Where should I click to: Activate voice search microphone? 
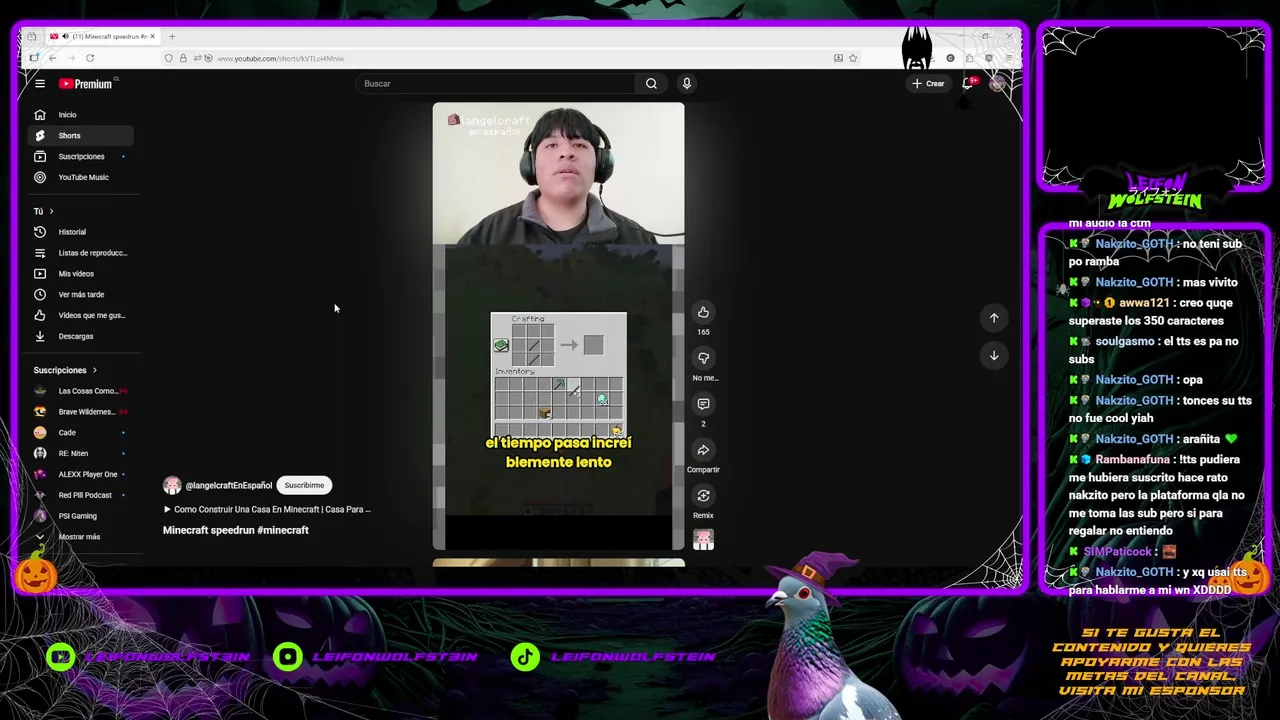coord(686,84)
